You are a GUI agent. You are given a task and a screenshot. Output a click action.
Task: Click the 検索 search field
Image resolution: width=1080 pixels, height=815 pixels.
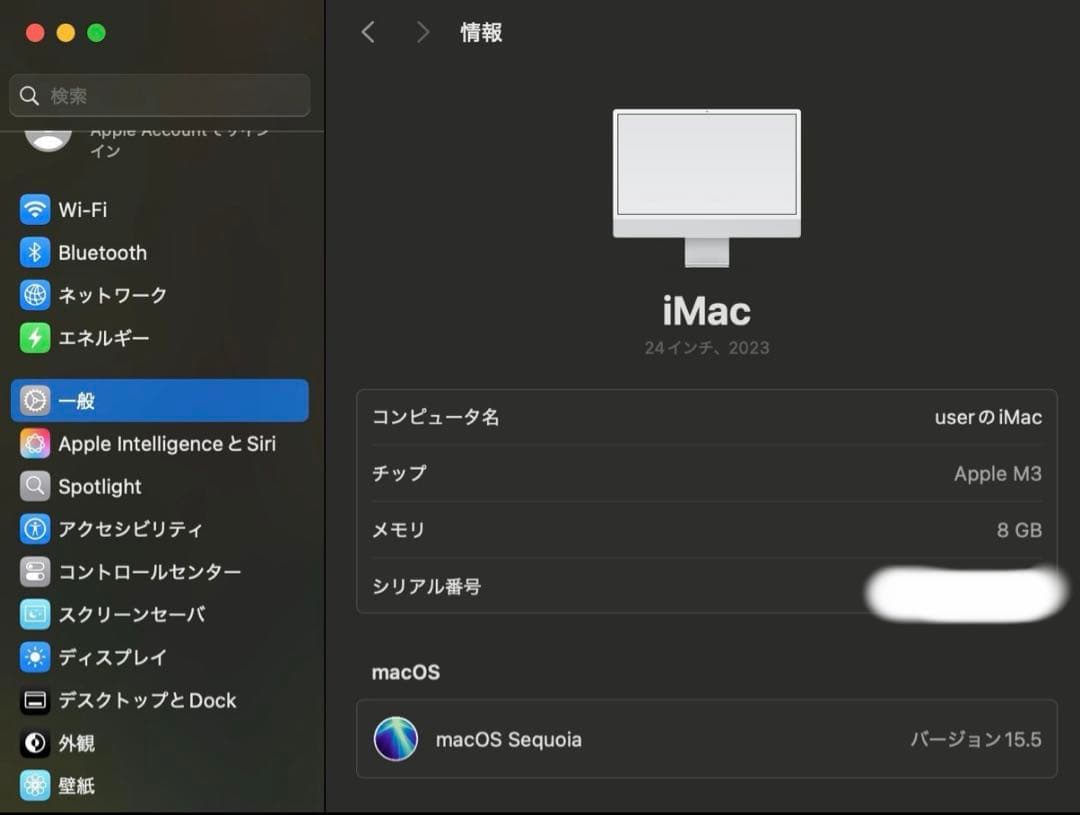(160, 95)
